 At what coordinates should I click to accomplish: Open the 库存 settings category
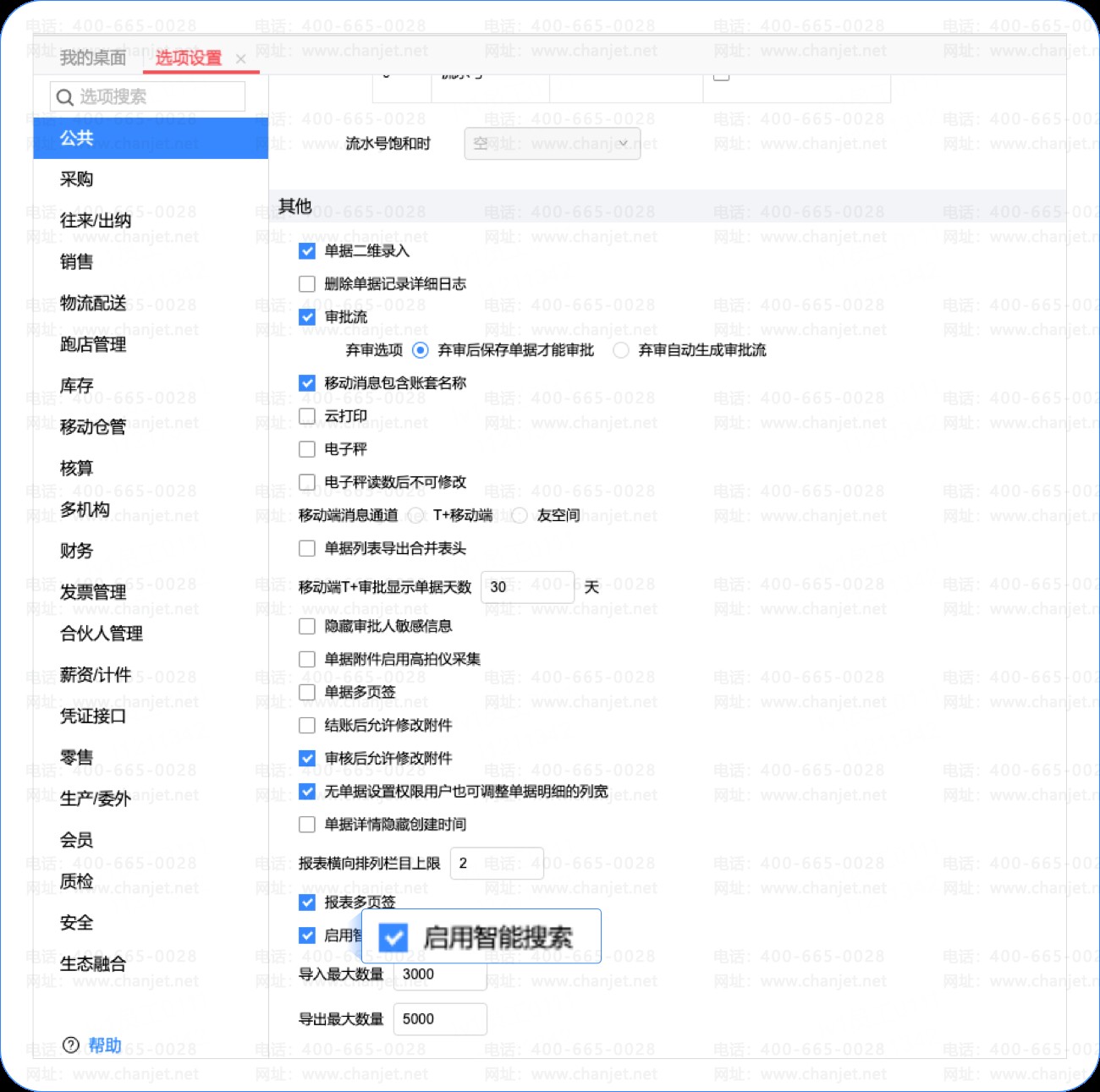point(76,386)
